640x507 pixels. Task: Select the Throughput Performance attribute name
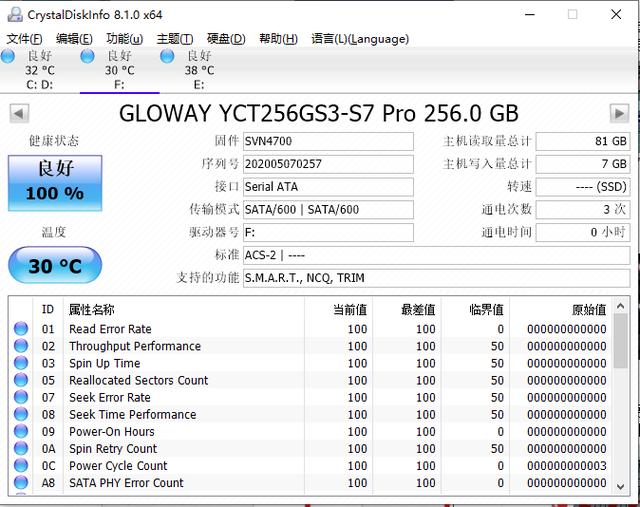coord(135,346)
